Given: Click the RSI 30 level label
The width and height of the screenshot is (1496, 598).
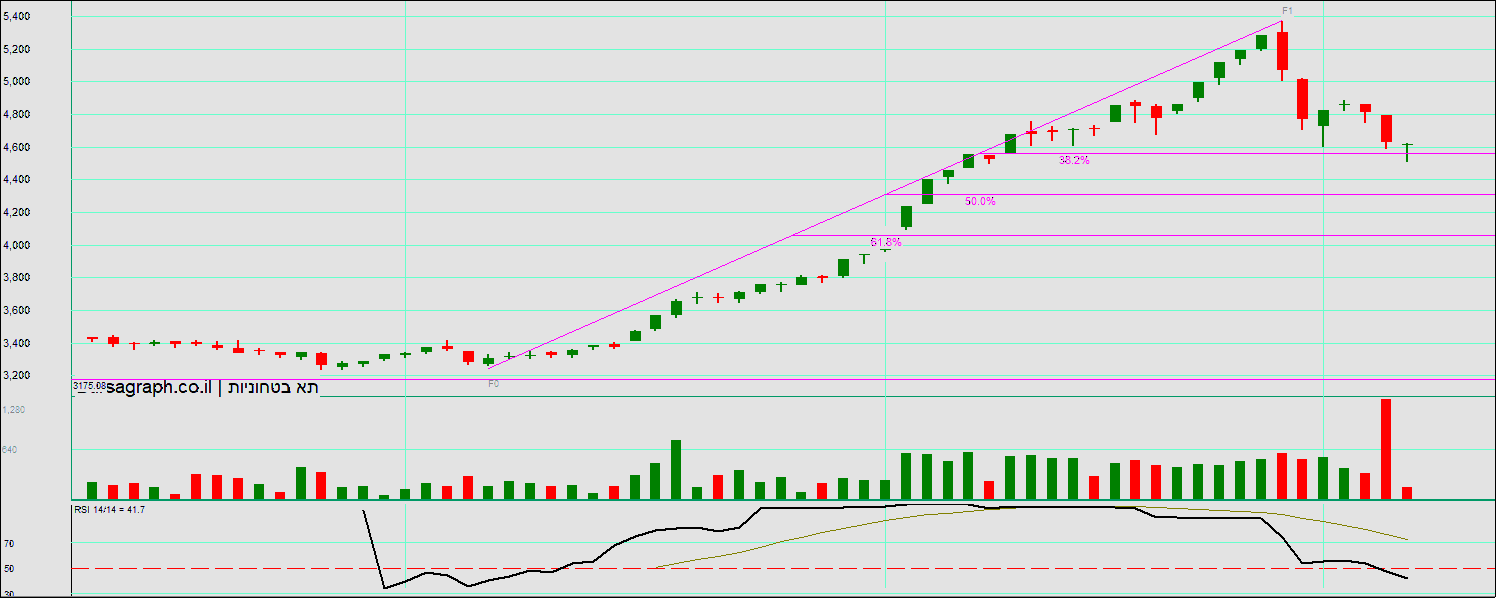Looking at the screenshot, I should [8, 592].
